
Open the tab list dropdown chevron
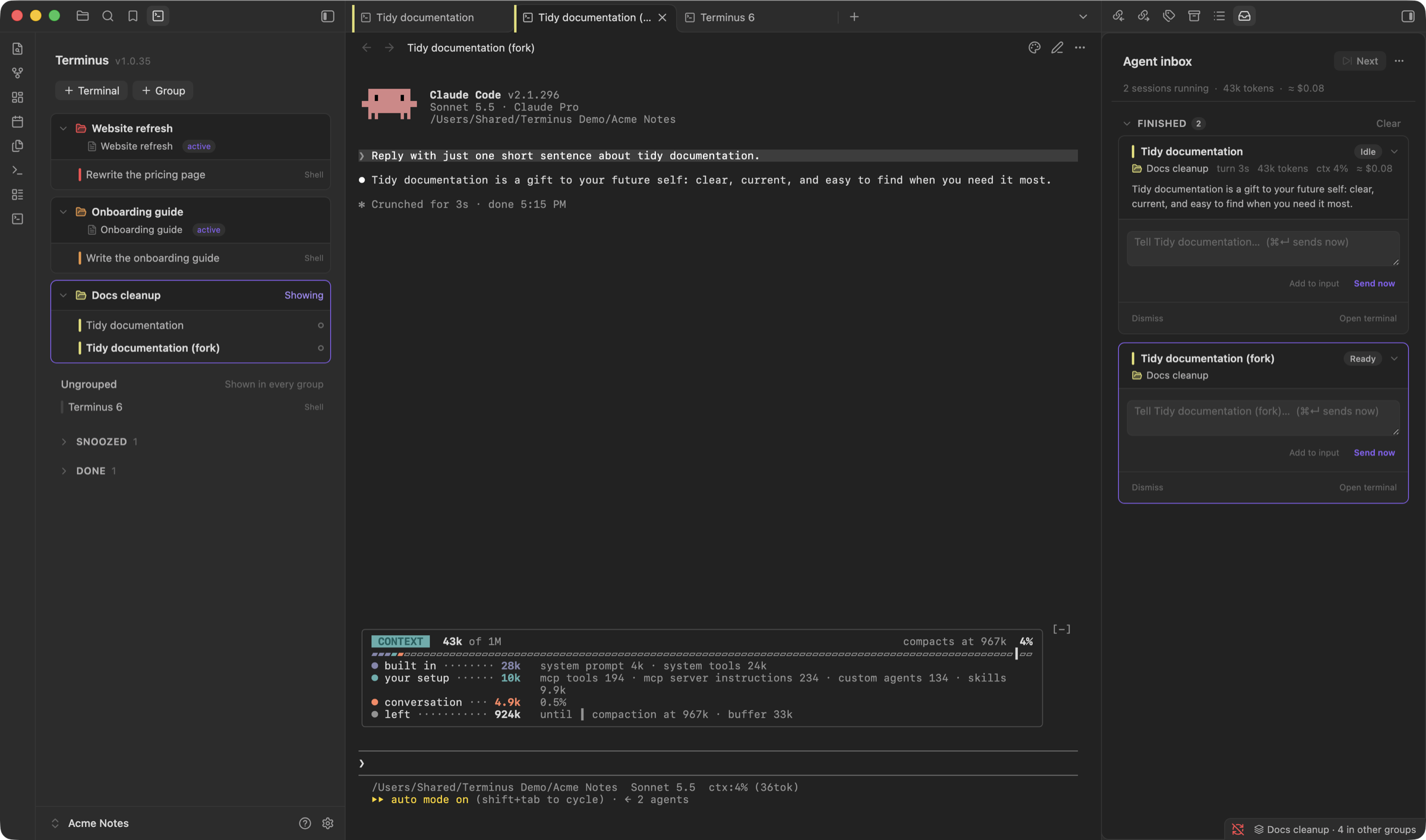pyautogui.click(x=1083, y=17)
